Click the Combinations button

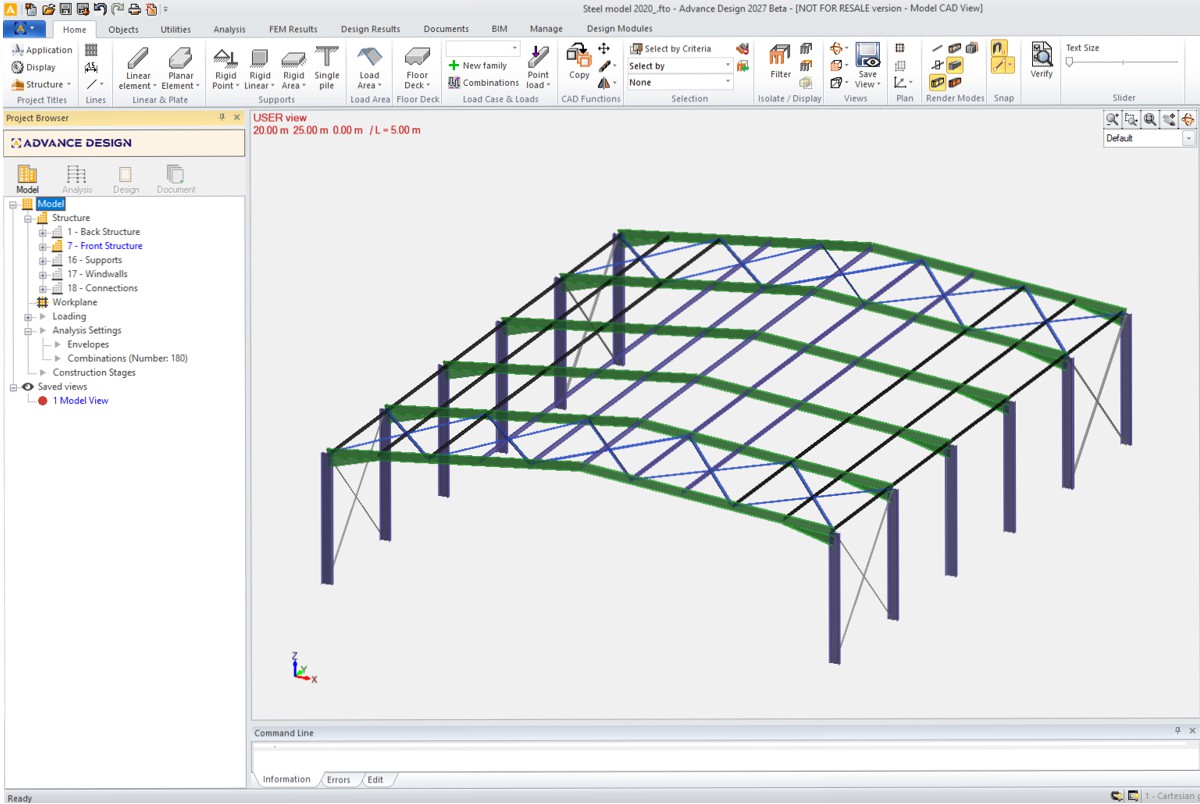(484, 83)
